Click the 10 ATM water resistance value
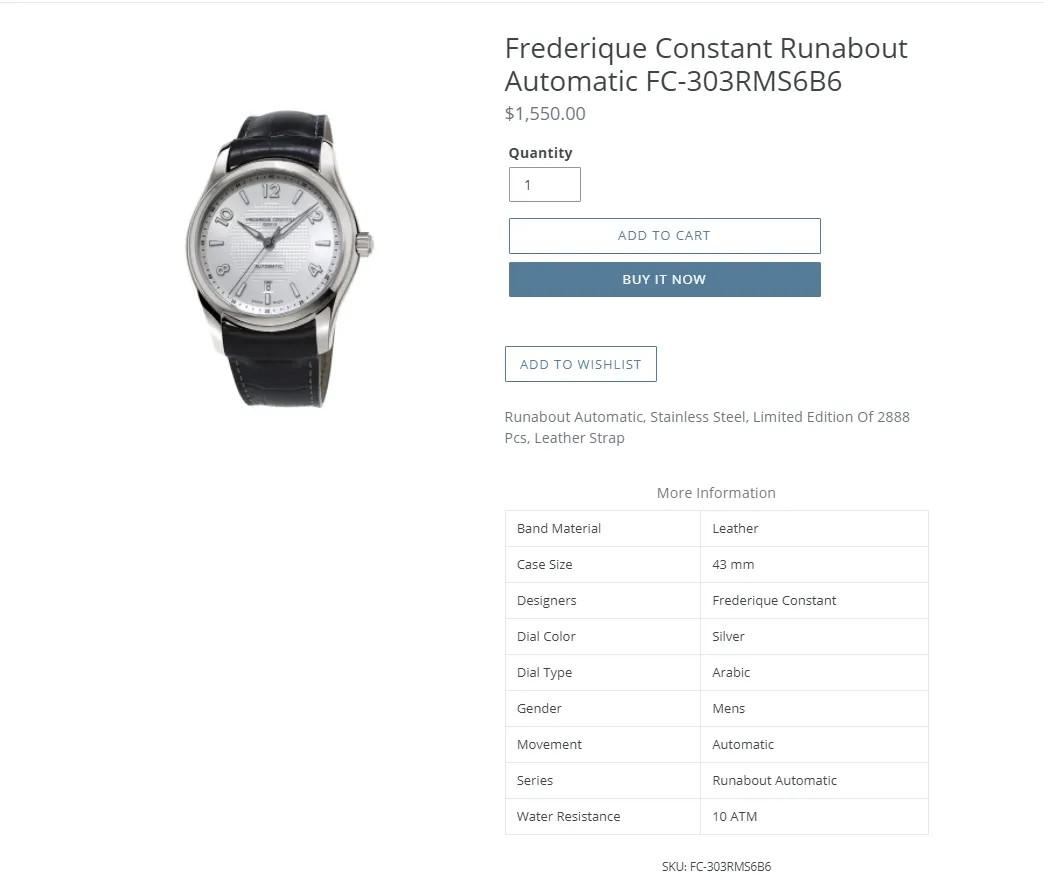1044x881 pixels. 734,817
